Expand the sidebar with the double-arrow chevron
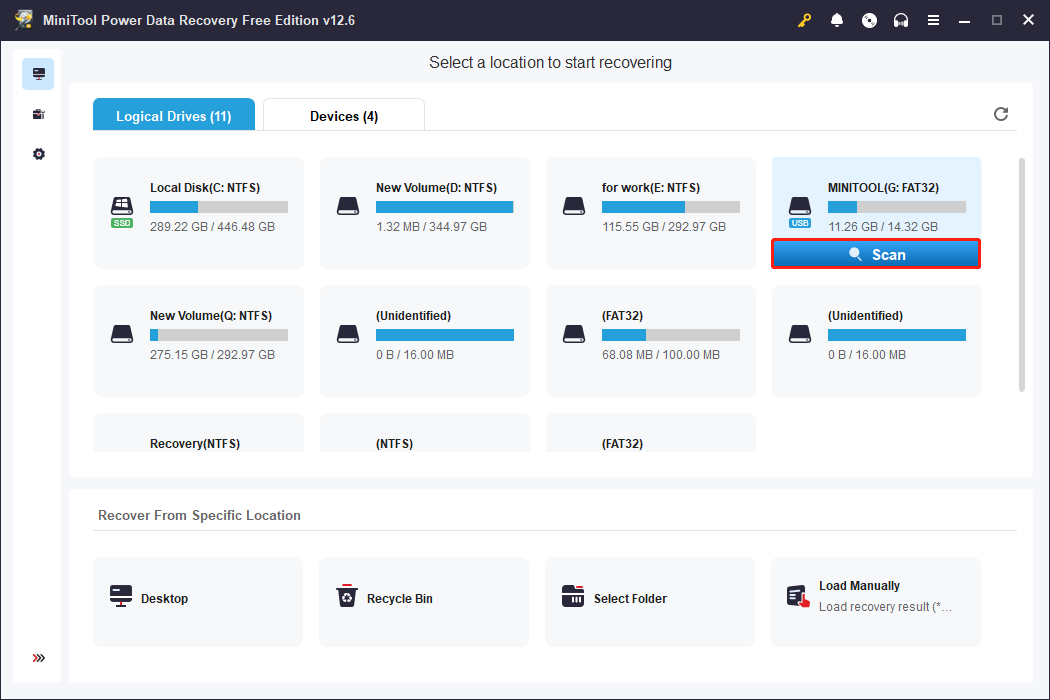 38,658
